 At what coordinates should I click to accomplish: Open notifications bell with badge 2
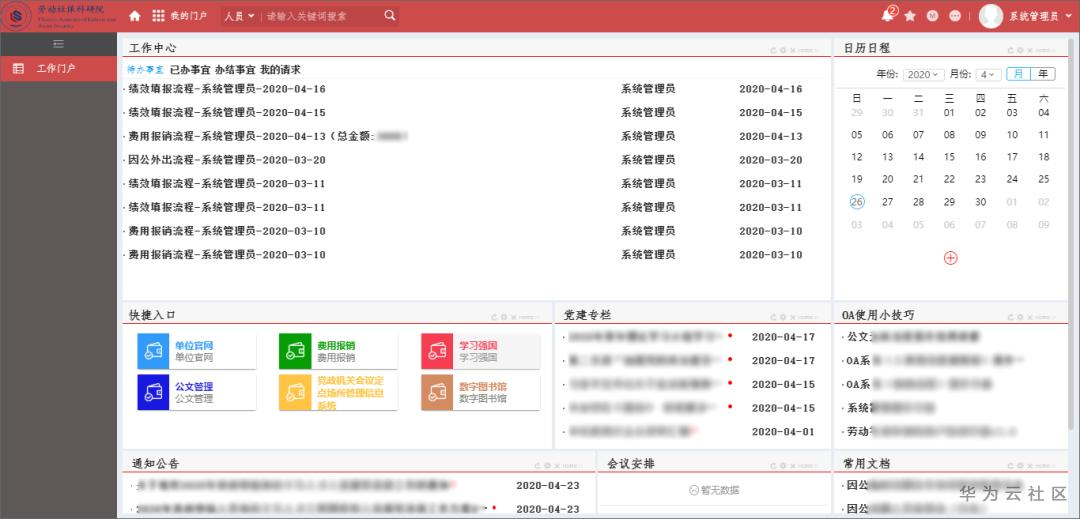coord(888,15)
